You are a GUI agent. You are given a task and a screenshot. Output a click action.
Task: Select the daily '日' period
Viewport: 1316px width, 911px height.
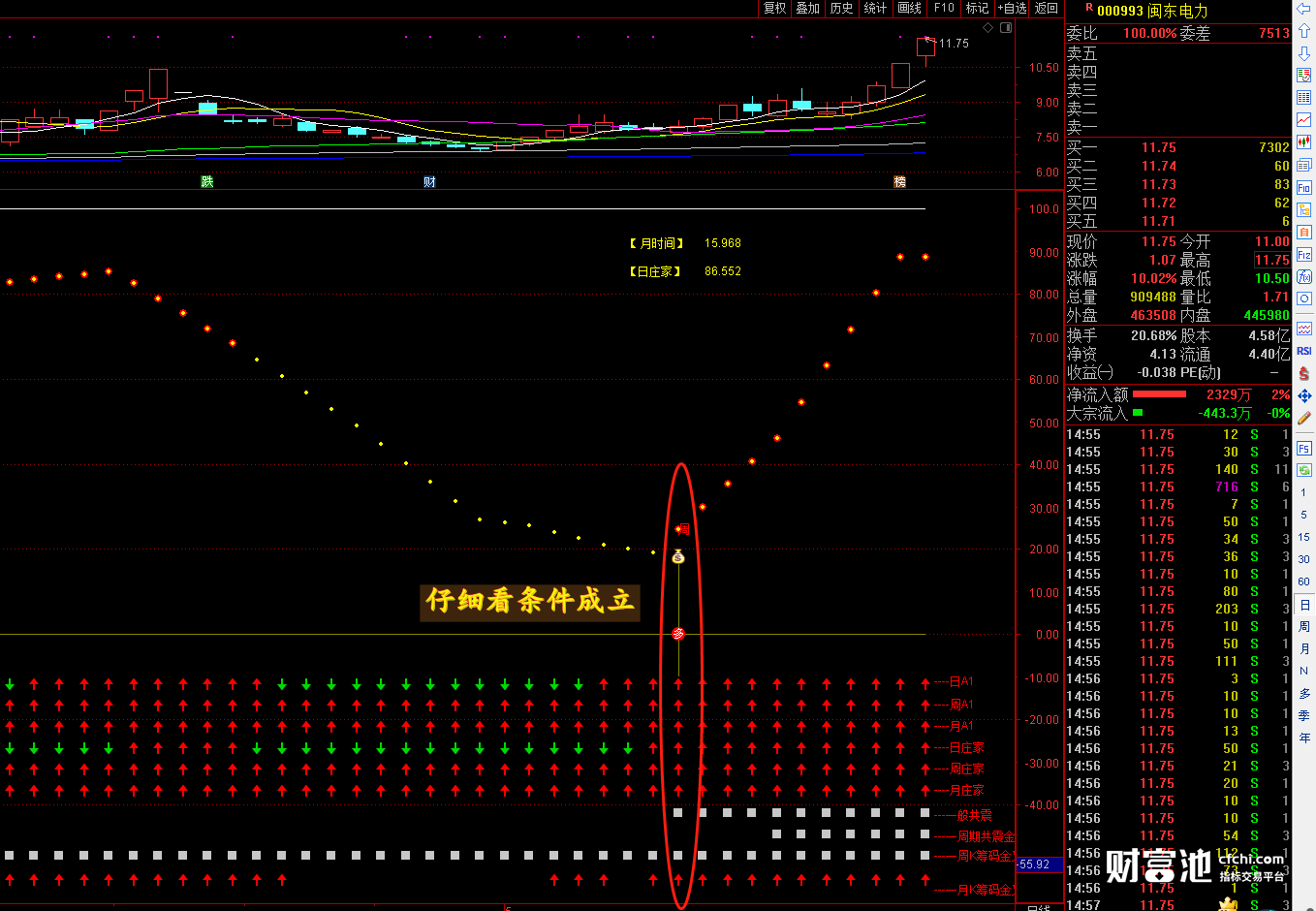[1304, 604]
